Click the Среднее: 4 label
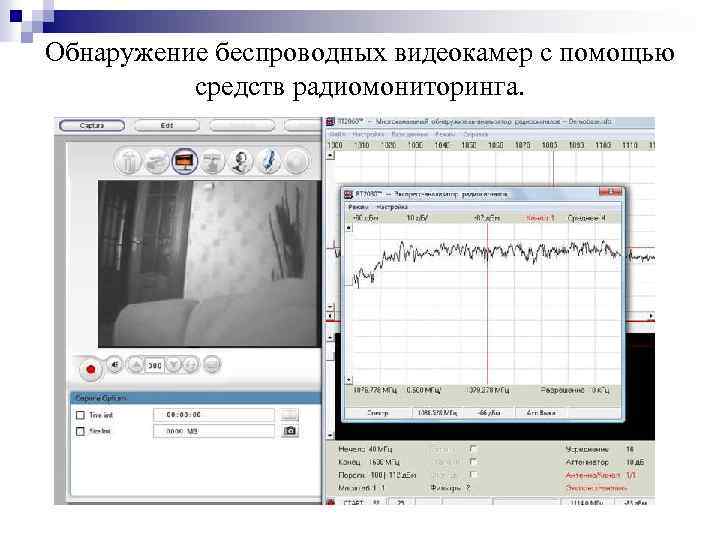The image size is (720, 540). click(586, 218)
